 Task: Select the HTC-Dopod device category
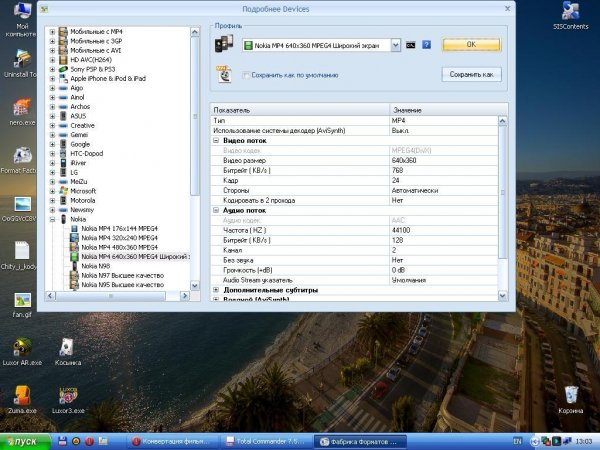(x=86, y=153)
